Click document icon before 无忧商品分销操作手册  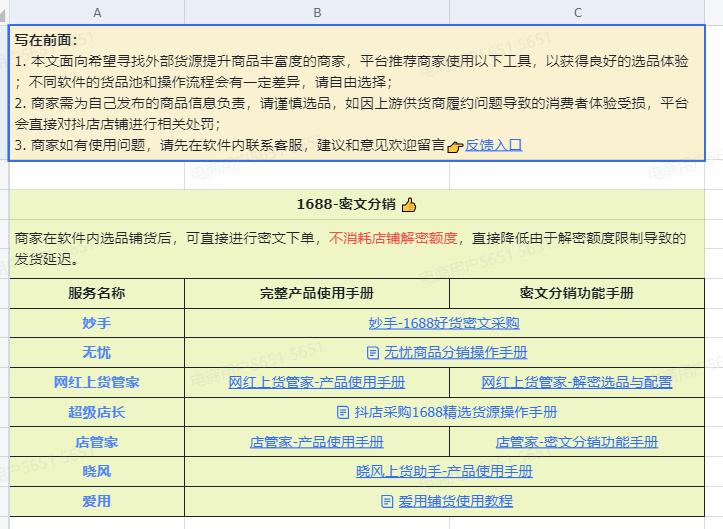coord(373,353)
